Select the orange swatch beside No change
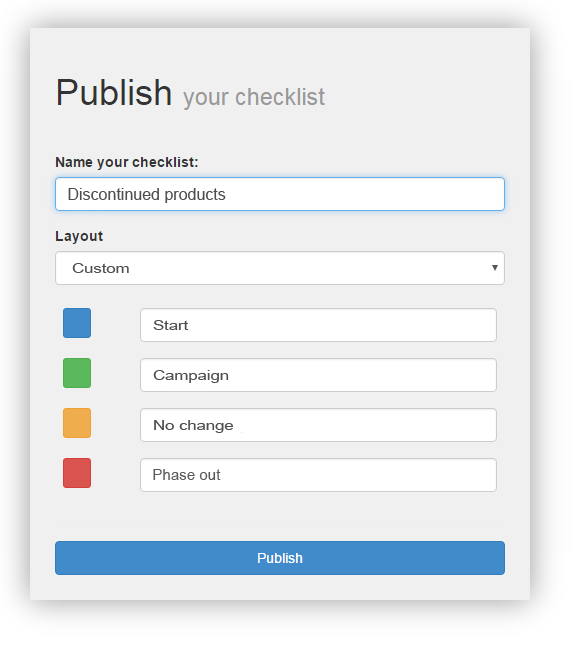 pyautogui.click(x=77, y=423)
